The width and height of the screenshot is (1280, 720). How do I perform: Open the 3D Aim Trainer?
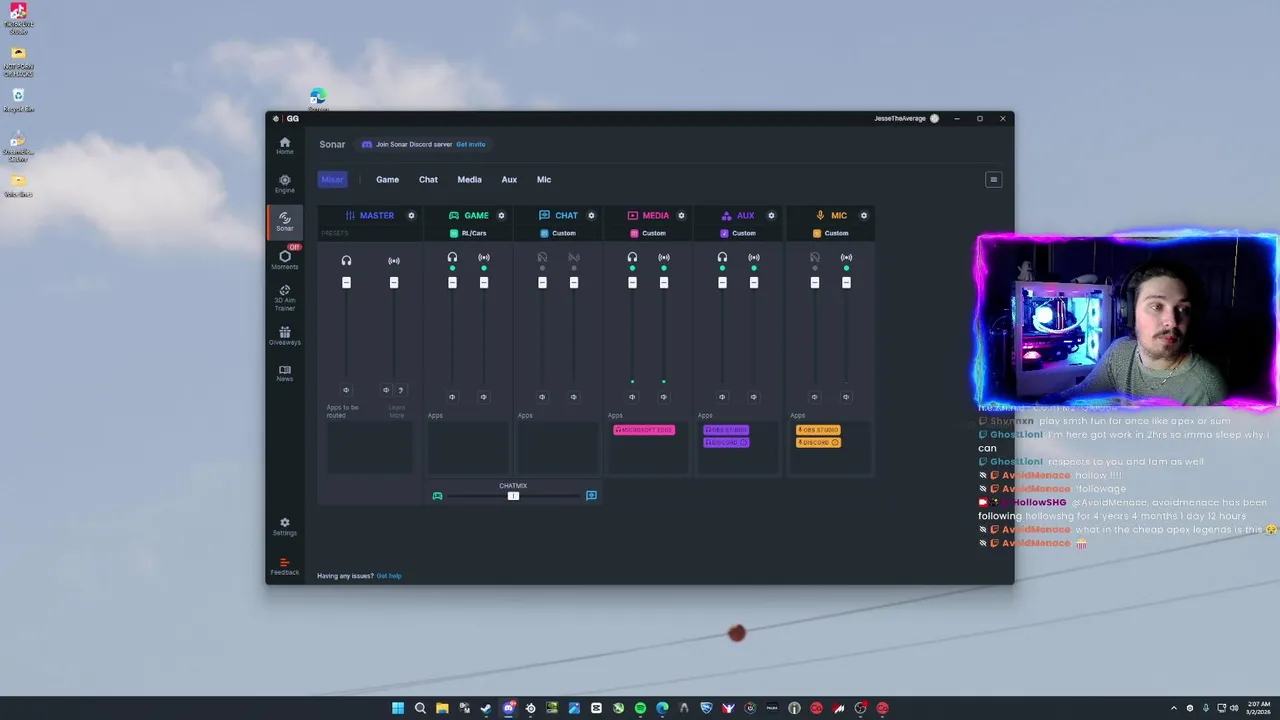pos(285,297)
